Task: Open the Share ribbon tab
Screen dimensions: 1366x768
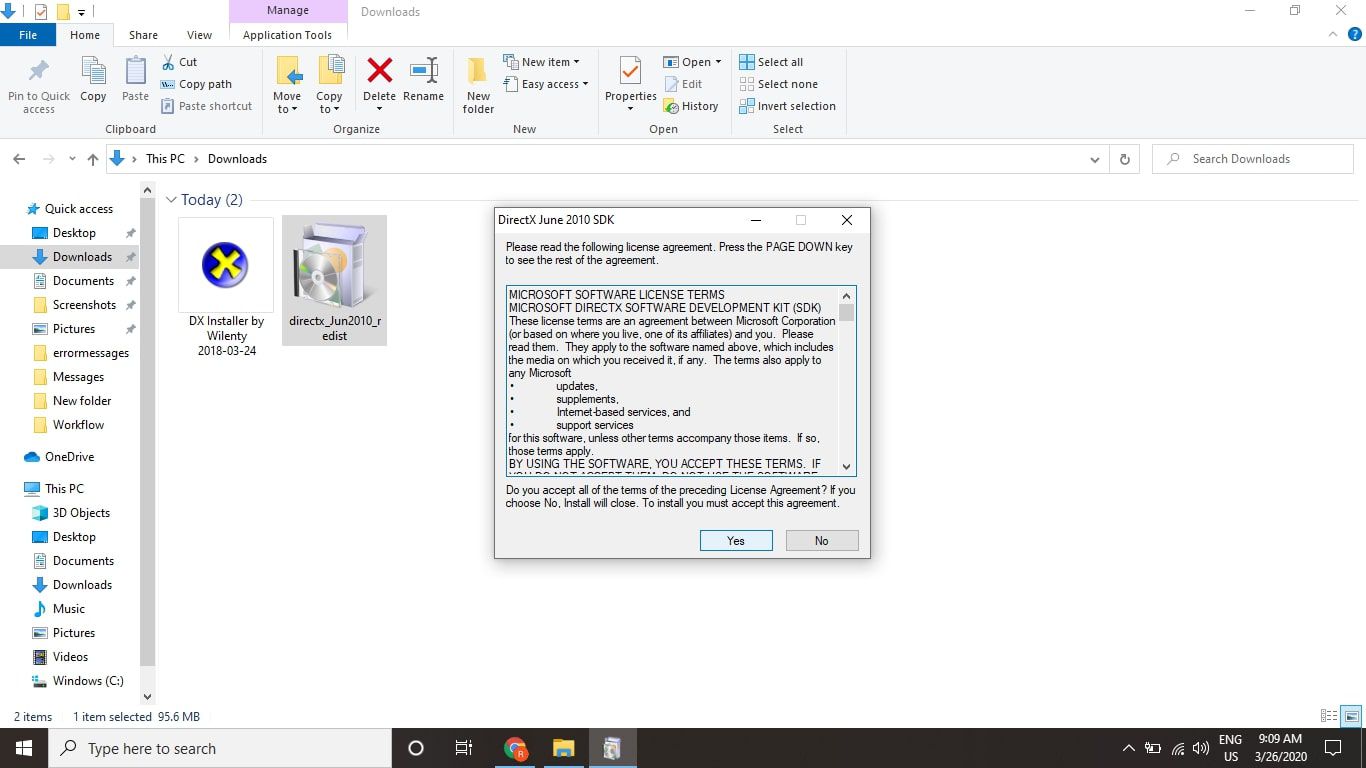Action: tap(143, 35)
